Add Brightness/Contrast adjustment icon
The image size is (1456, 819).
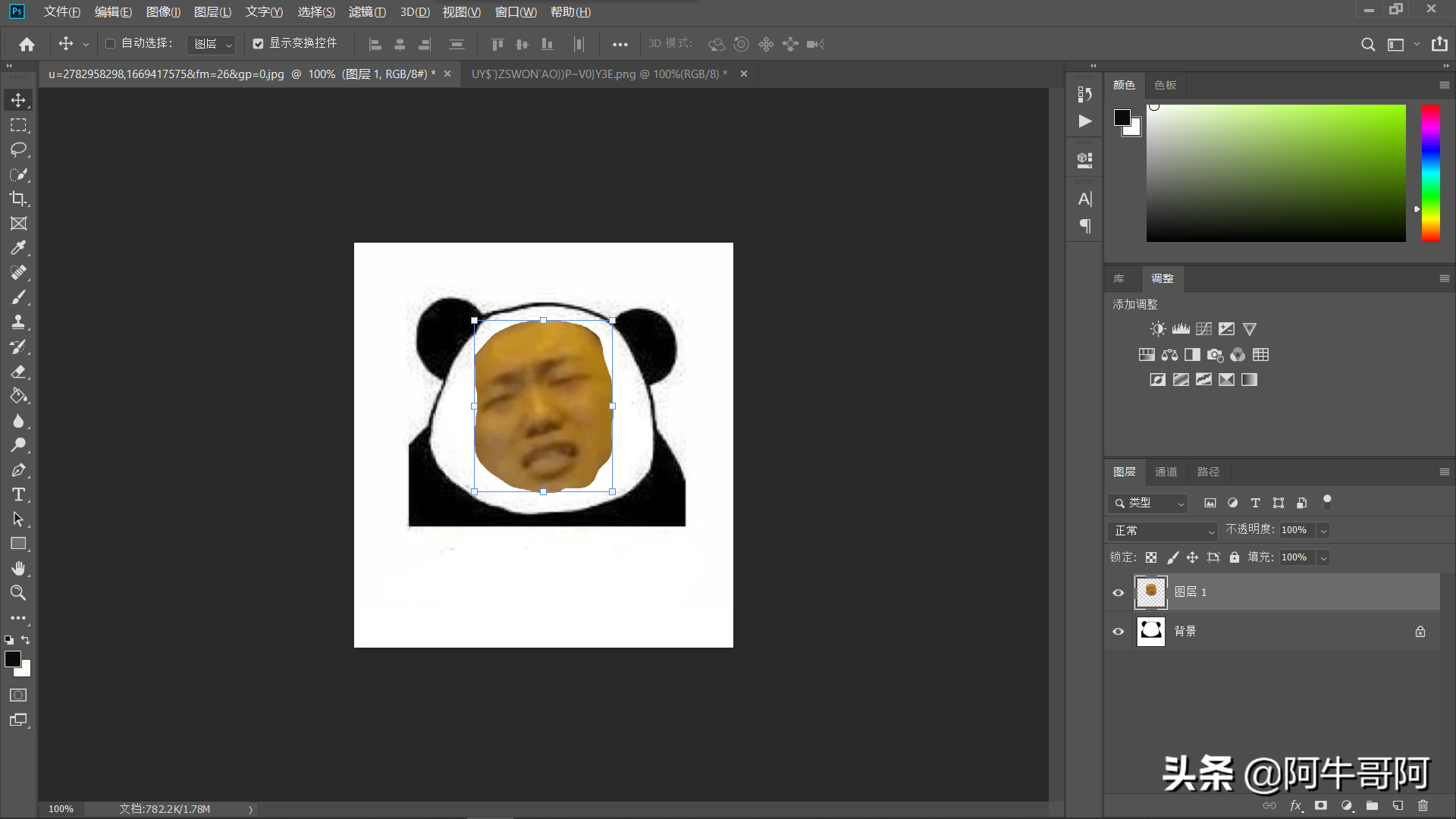[1157, 329]
